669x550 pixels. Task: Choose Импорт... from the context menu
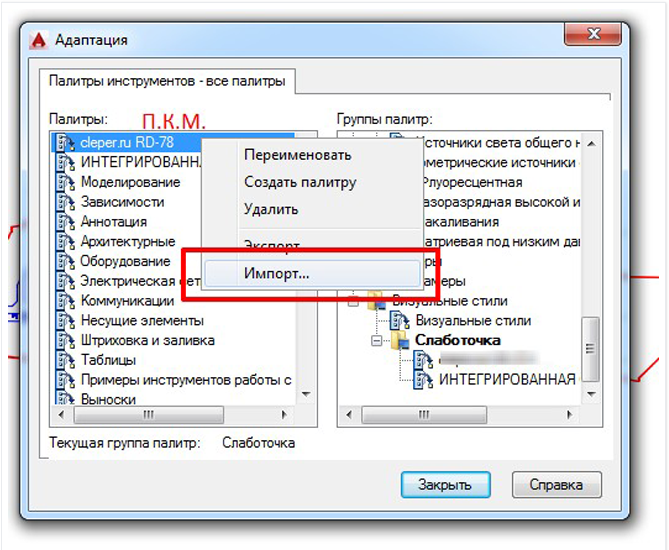coord(277,272)
